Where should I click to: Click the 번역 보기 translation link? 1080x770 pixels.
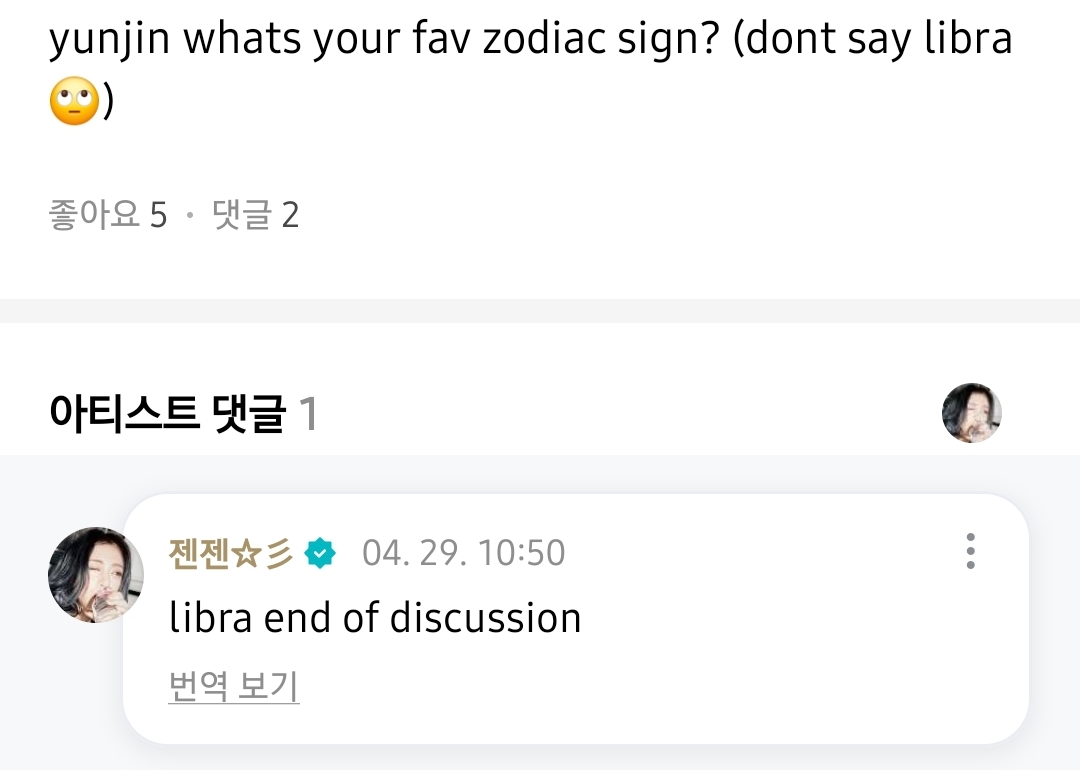[x=234, y=687]
